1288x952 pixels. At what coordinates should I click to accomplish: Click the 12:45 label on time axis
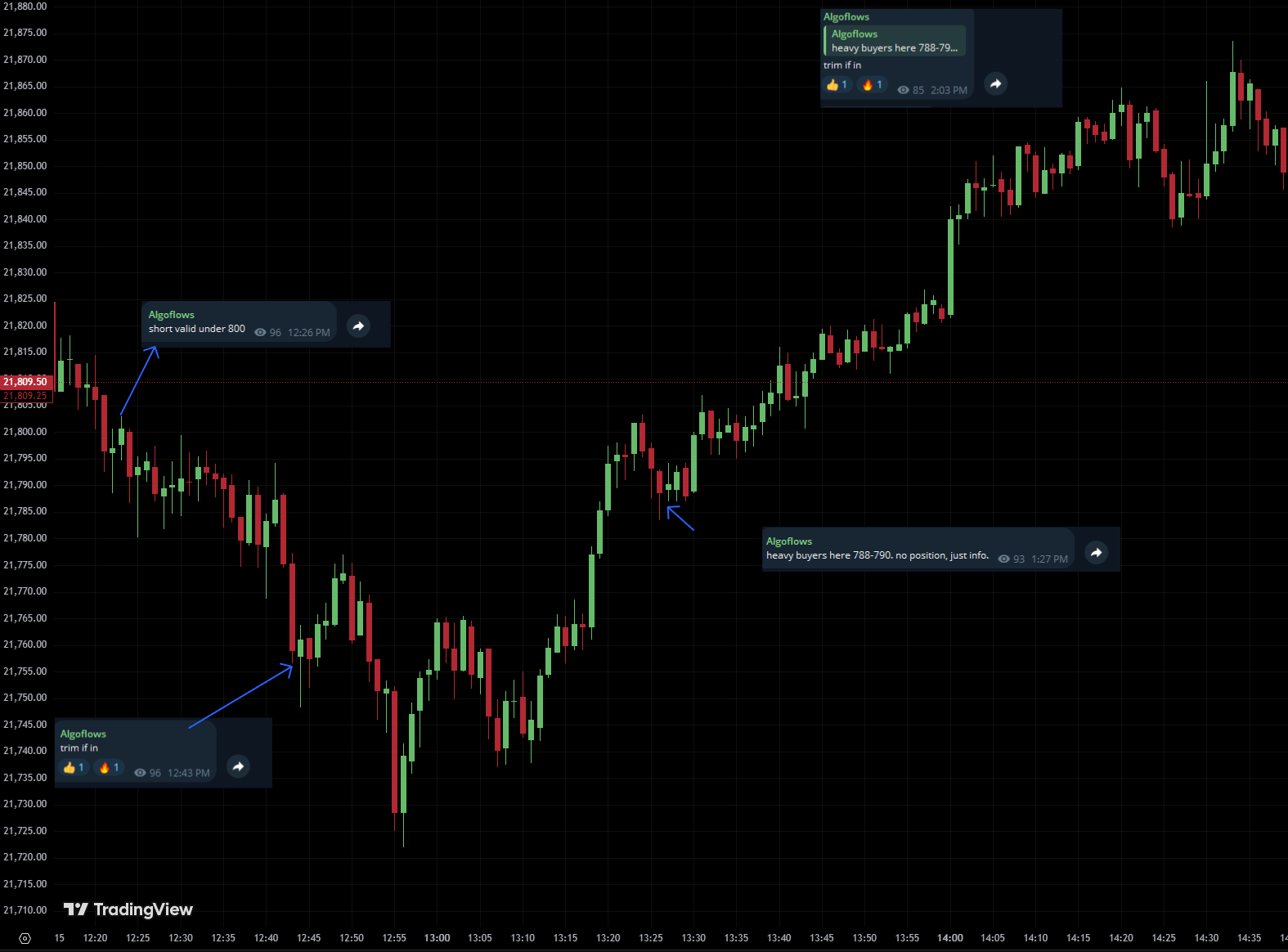click(308, 938)
